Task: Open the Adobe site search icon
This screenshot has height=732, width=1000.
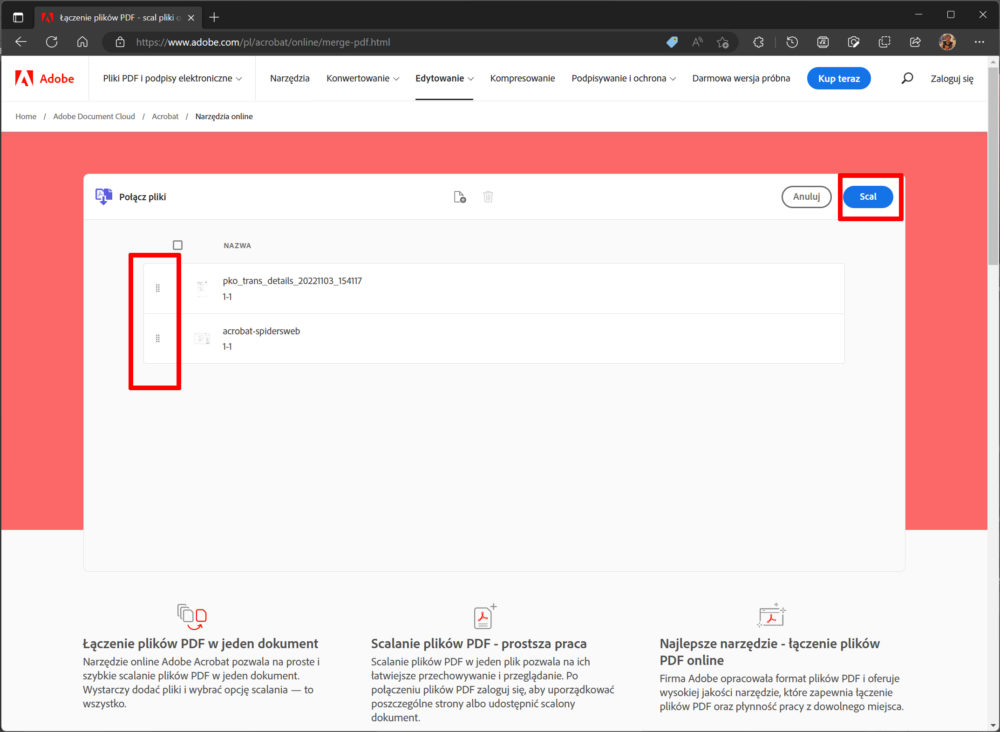Action: point(907,78)
